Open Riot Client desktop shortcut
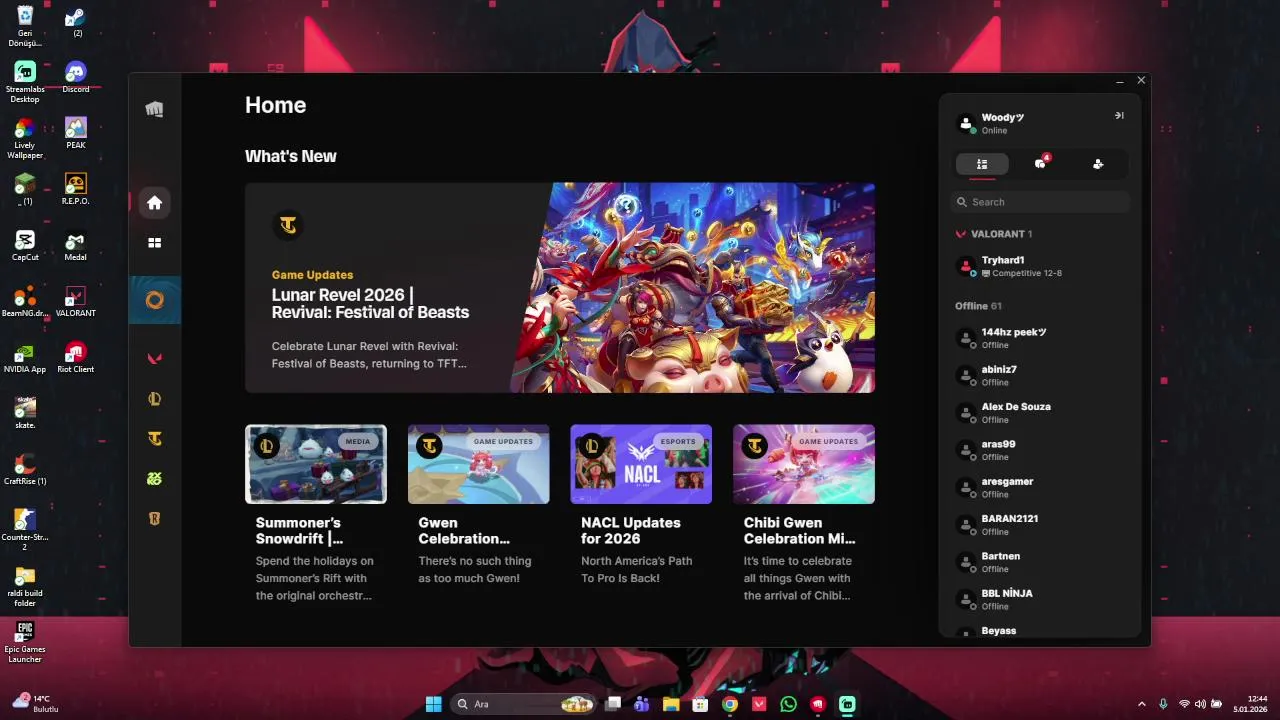This screenshot has width=1280, height=720. [75, 357]
